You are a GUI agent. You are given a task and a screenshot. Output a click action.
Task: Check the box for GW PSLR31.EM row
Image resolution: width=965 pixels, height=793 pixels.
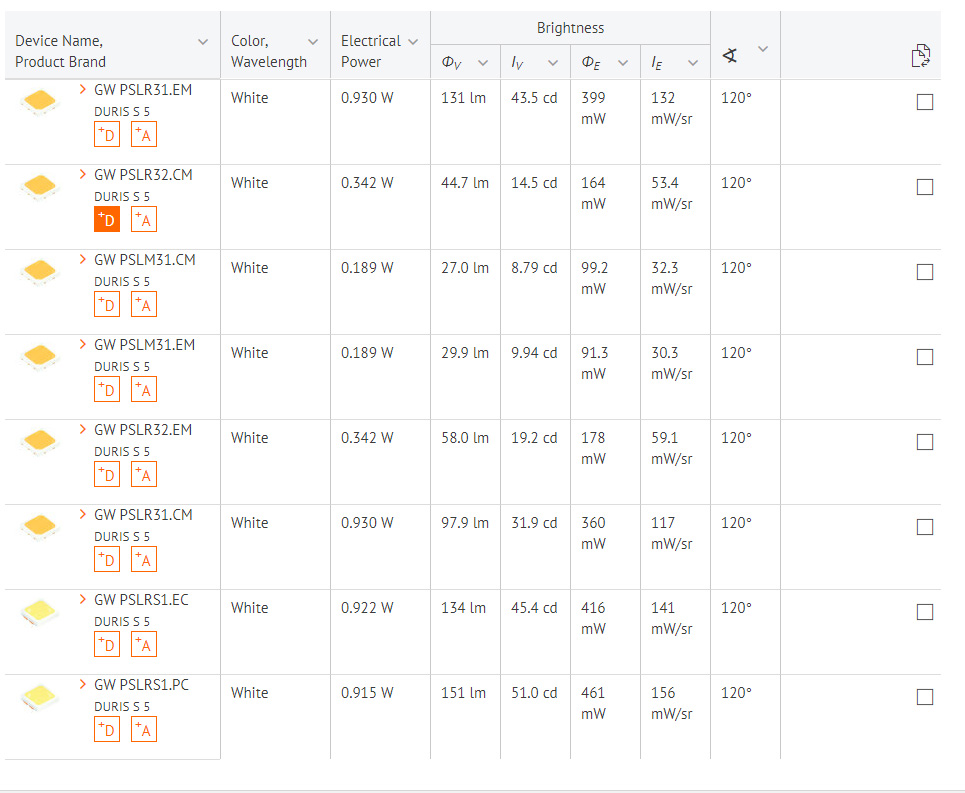click(x=925, y=102)
